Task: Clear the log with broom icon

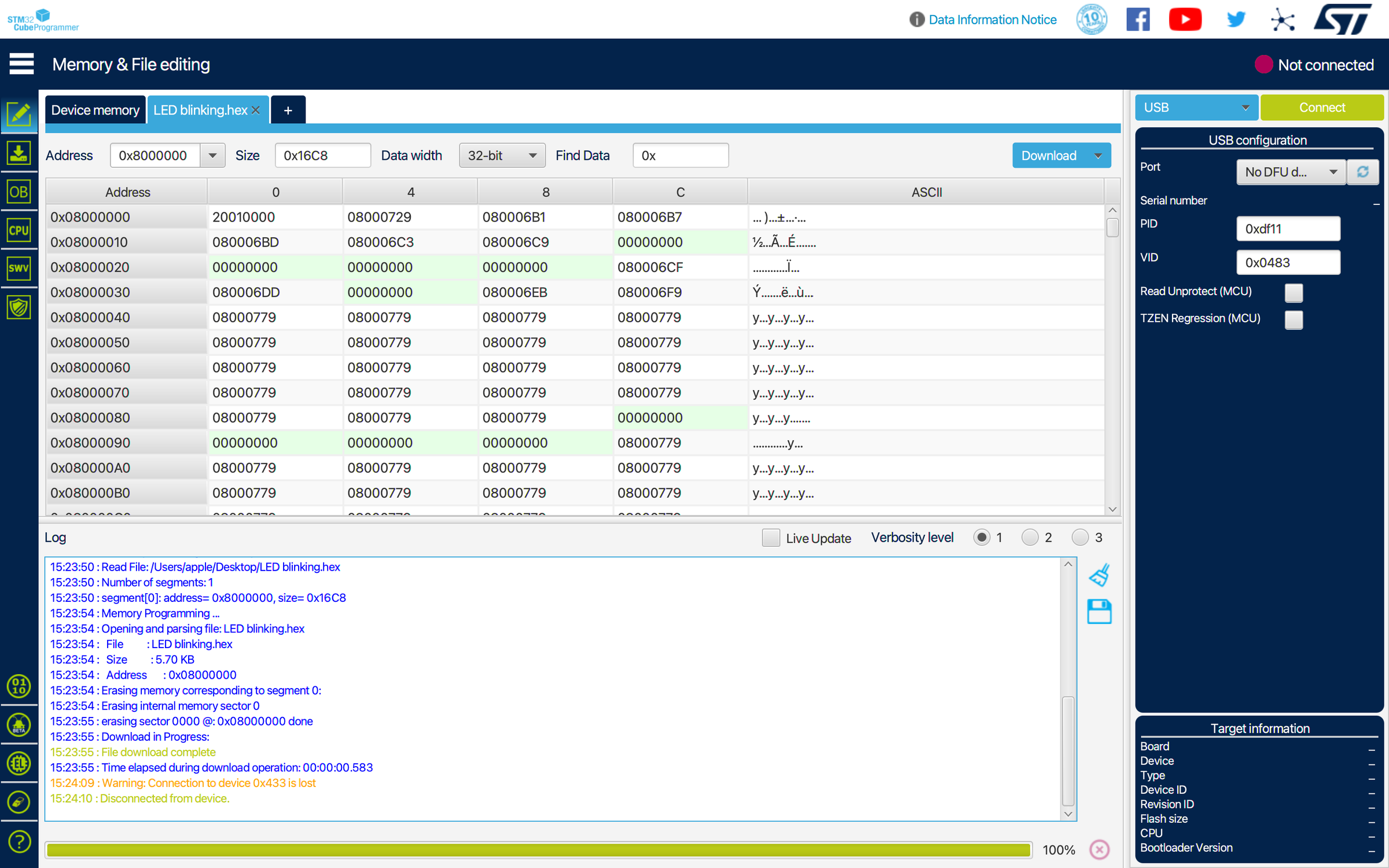Action: click(1099, 575)
